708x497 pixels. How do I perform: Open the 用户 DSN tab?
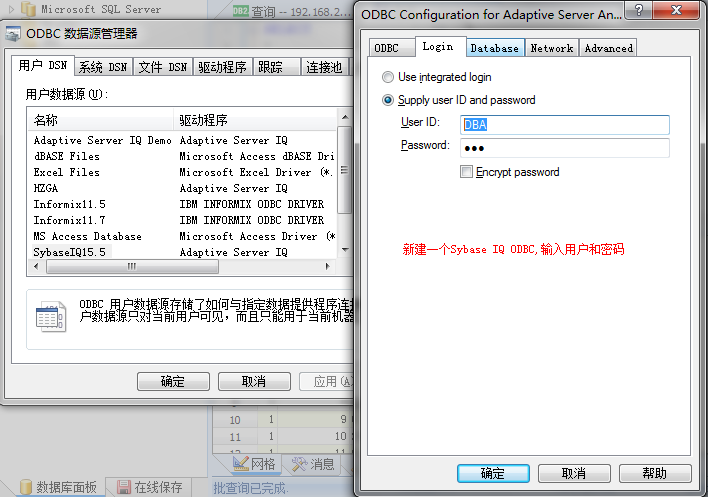(x=43, y=65)
